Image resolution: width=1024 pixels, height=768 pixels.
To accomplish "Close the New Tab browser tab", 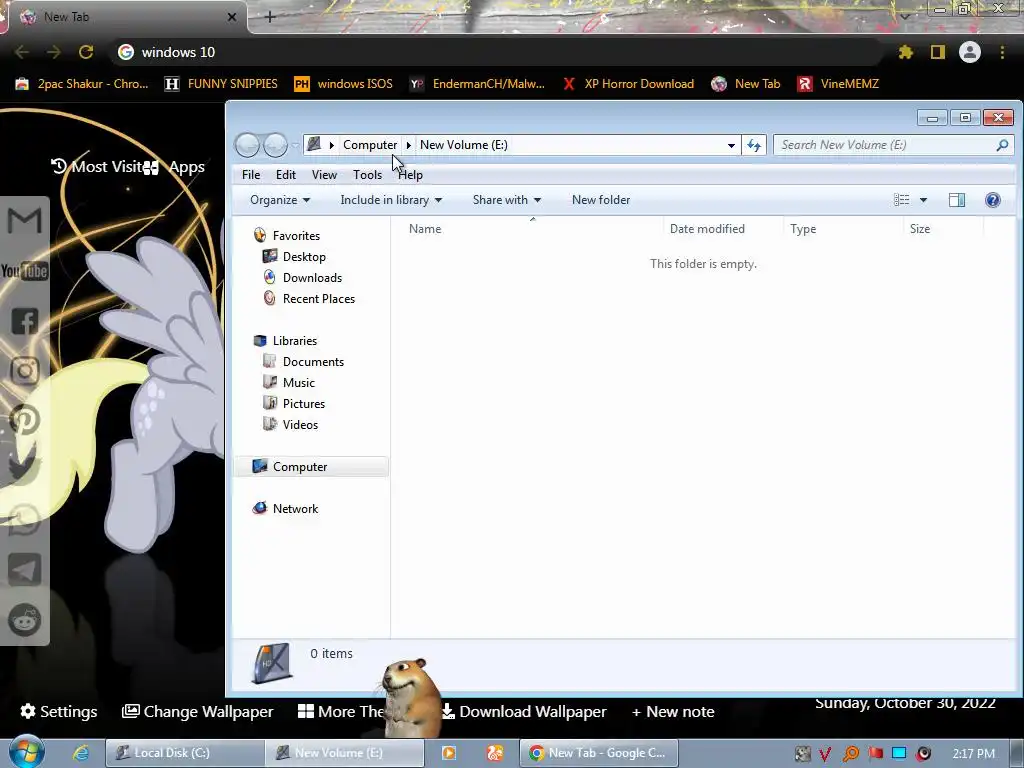I will tap(232, 17).
